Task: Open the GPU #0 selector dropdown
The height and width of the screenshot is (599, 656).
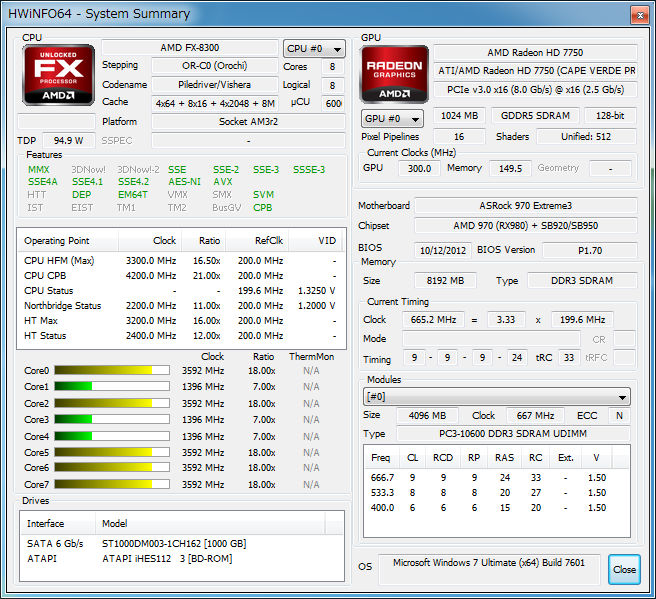Action: coord(391,118)
